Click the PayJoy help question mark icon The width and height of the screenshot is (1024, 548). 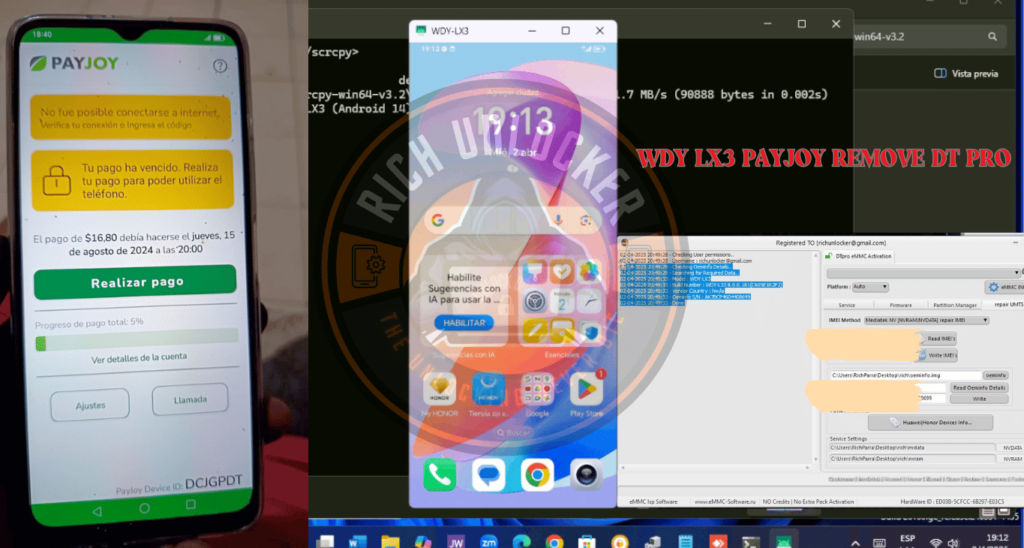tap(220, 66)
